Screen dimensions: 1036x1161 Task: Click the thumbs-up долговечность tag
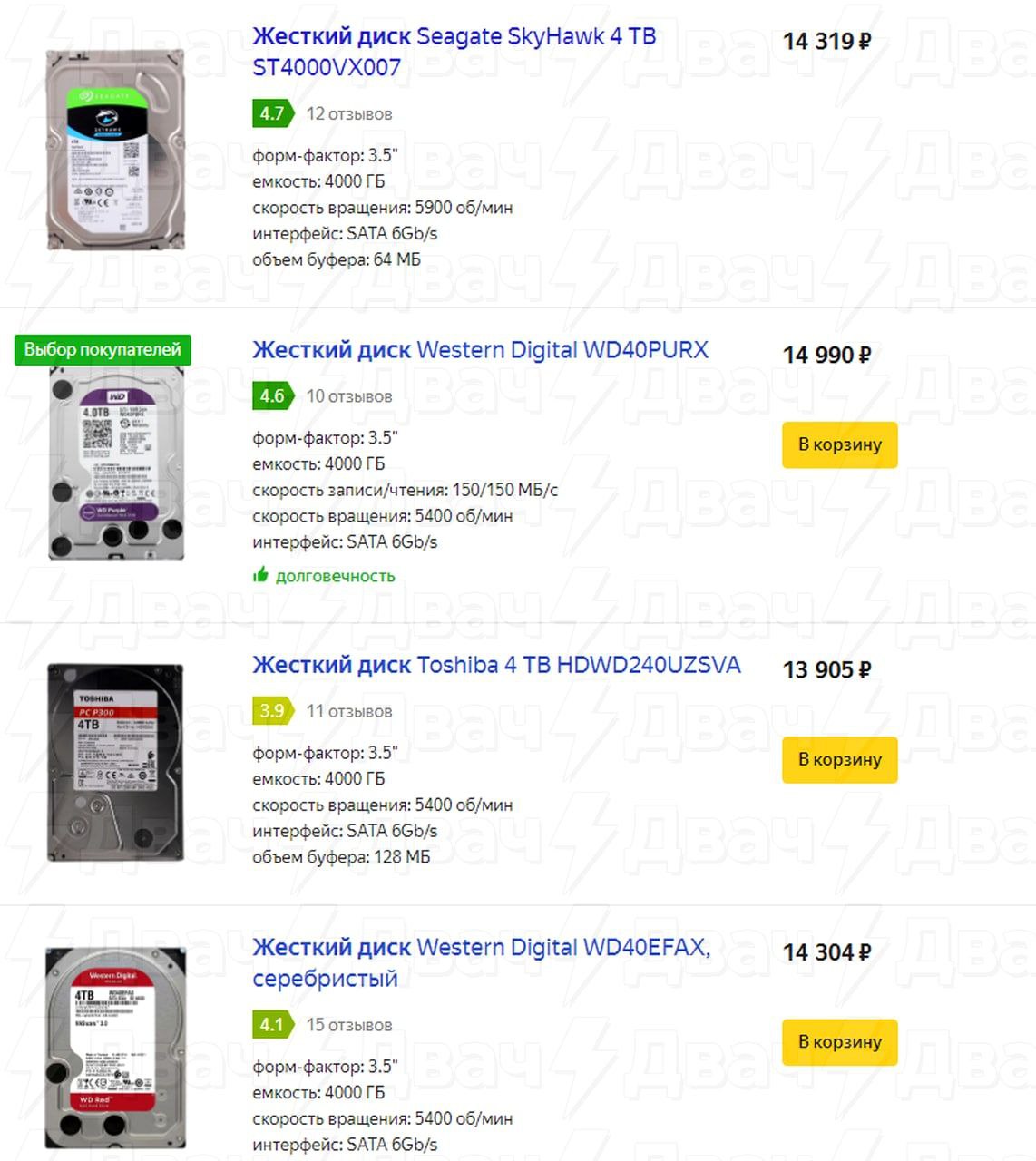coord(324,576)
